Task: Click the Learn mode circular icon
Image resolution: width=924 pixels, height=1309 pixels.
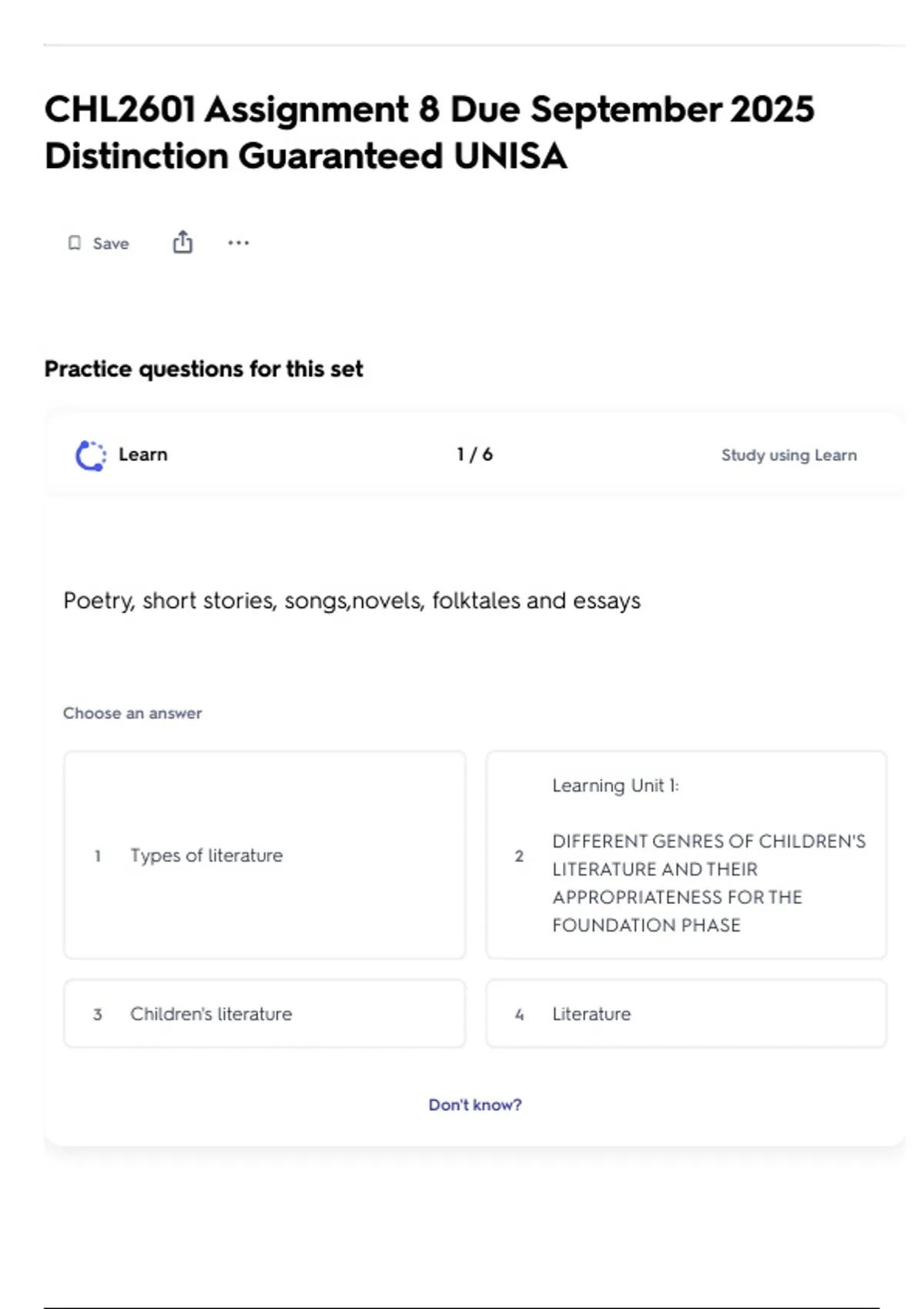Action: (91, 455)
